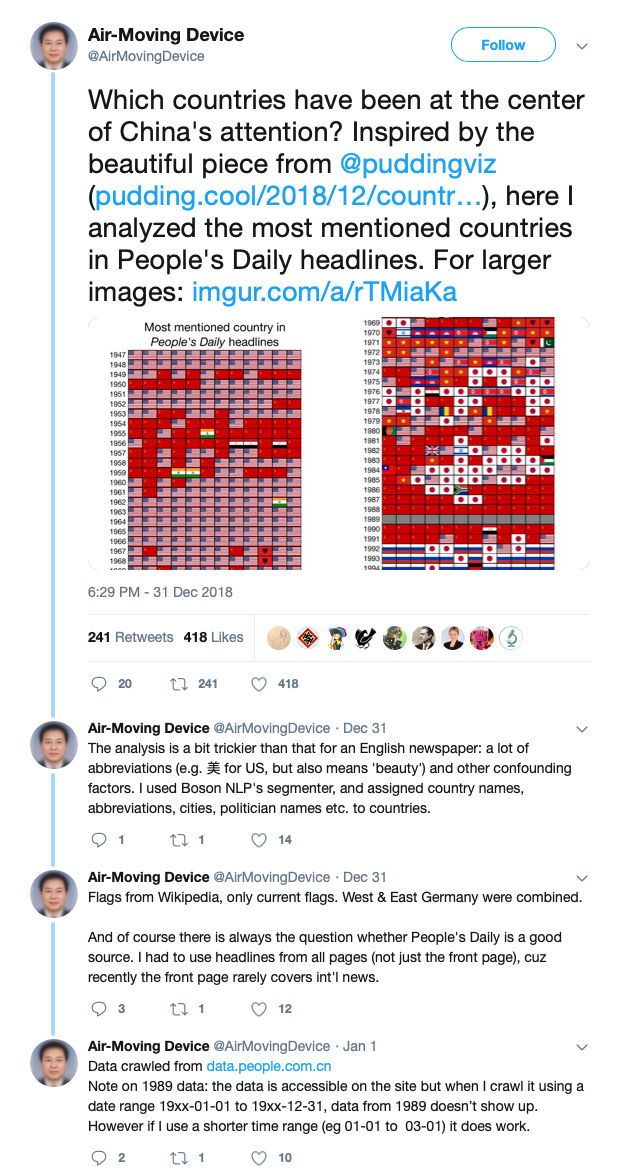Retweet the main People's Daily tweet
The image size is (620, 1174).
180,684
